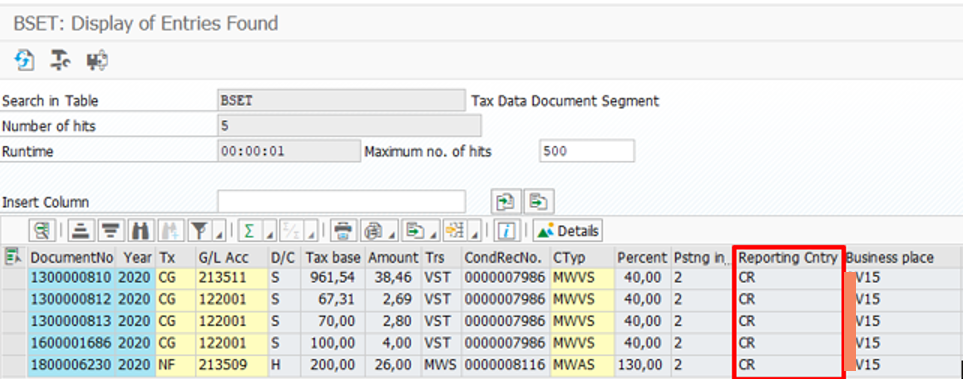Click the filter funnel icon

coord(198,231)
